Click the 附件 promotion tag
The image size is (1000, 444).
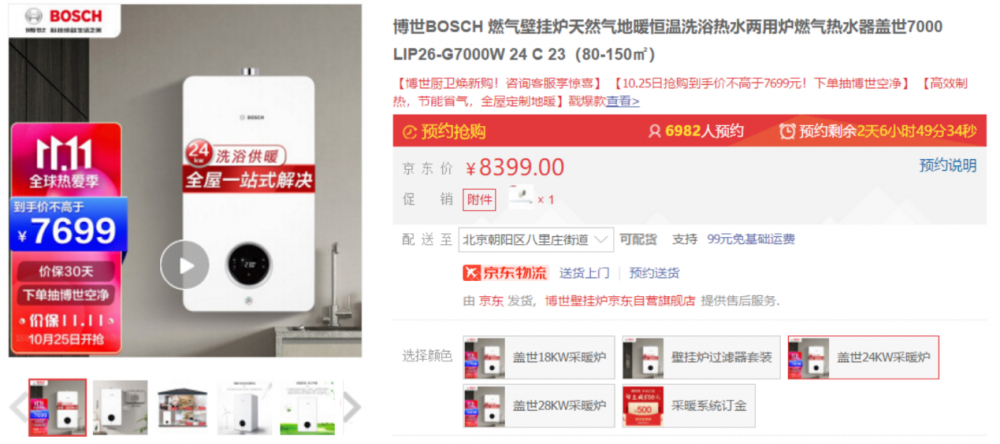click(x=480, y=200)
